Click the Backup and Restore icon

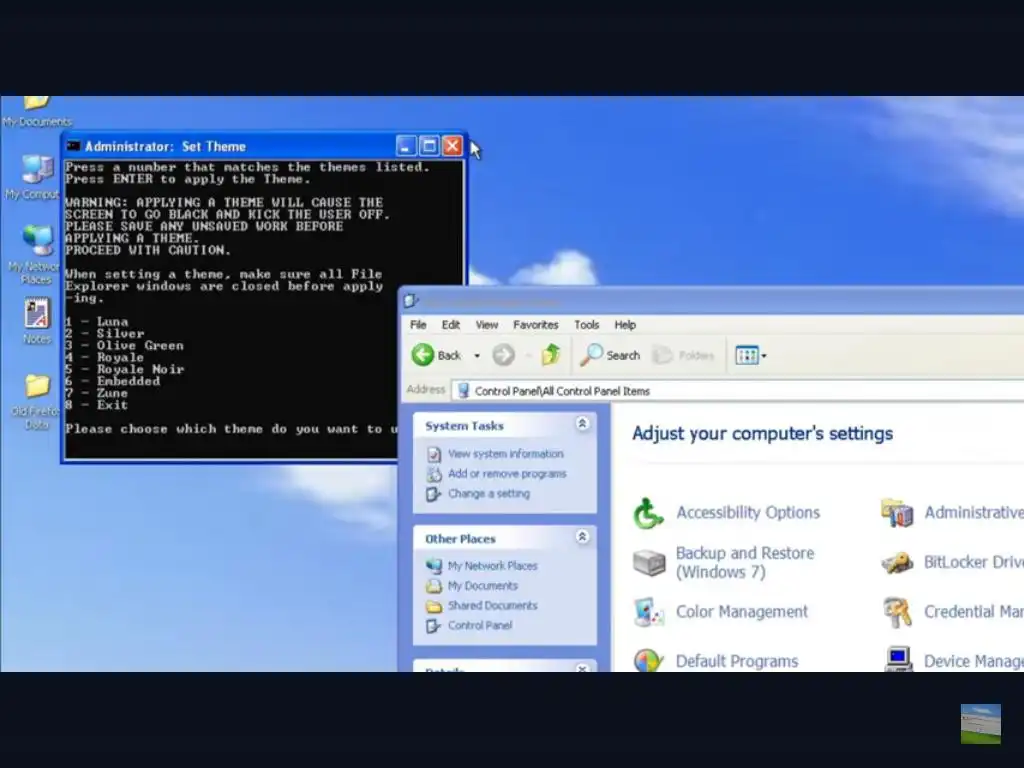tap(649, 562)
